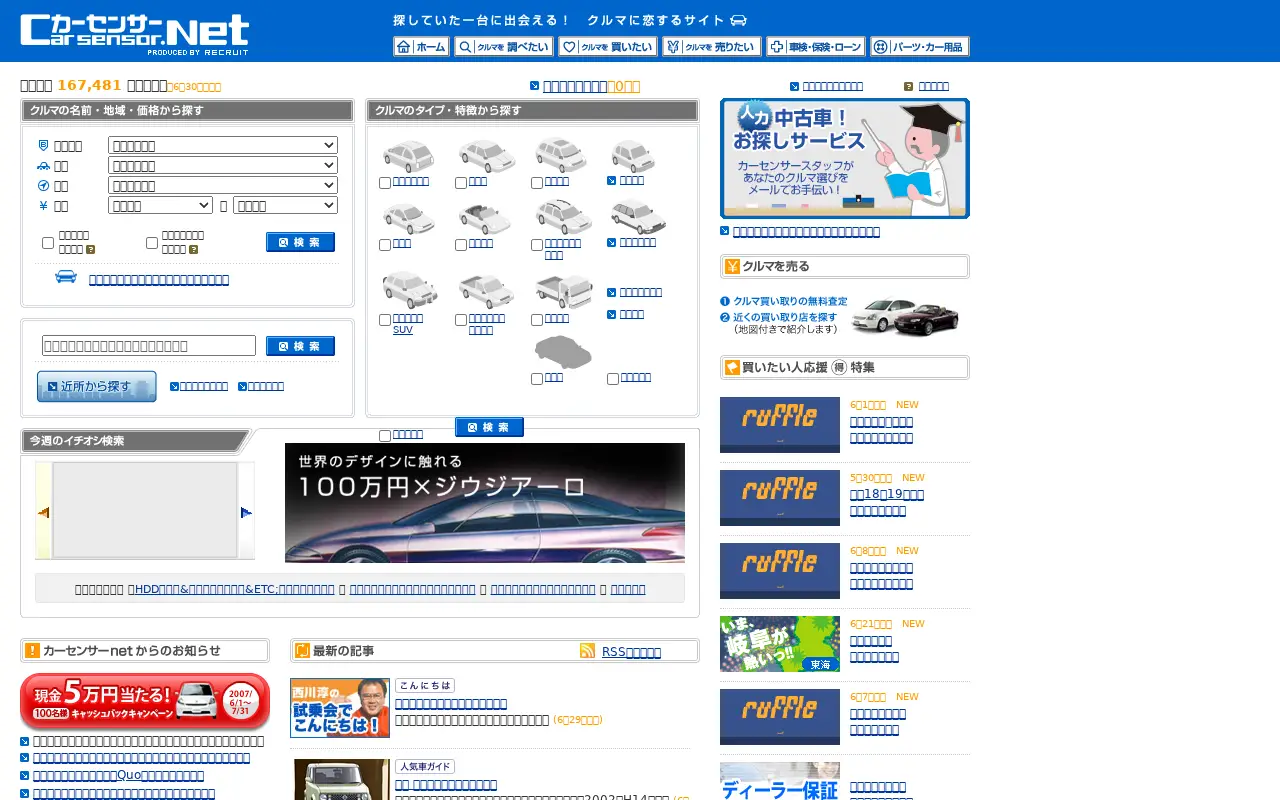Choose the flatbed truck icon
This screenshot has width=1280, height=800.
[563, 290]
